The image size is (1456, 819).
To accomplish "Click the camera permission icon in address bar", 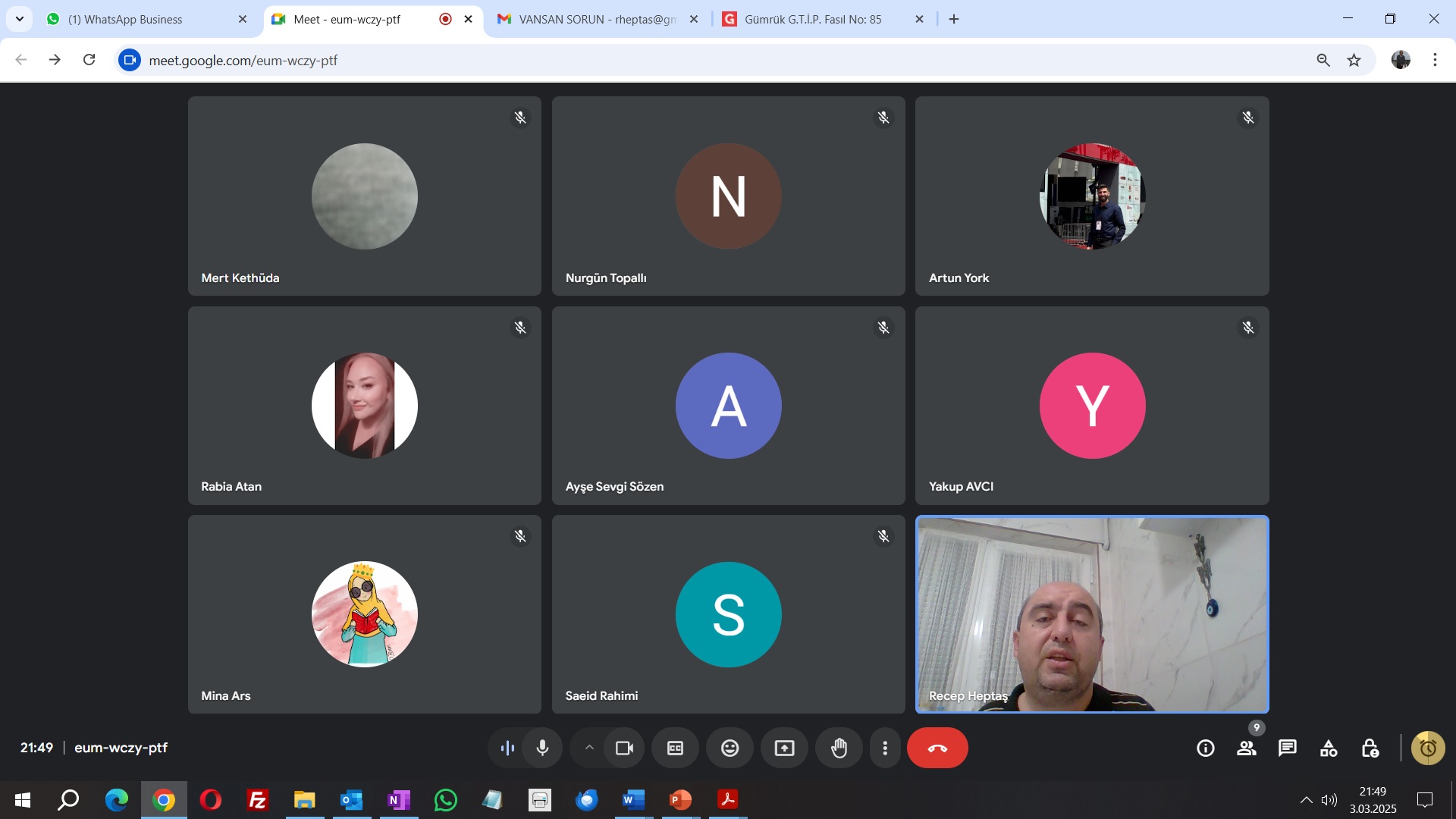I will pos(130,60).
